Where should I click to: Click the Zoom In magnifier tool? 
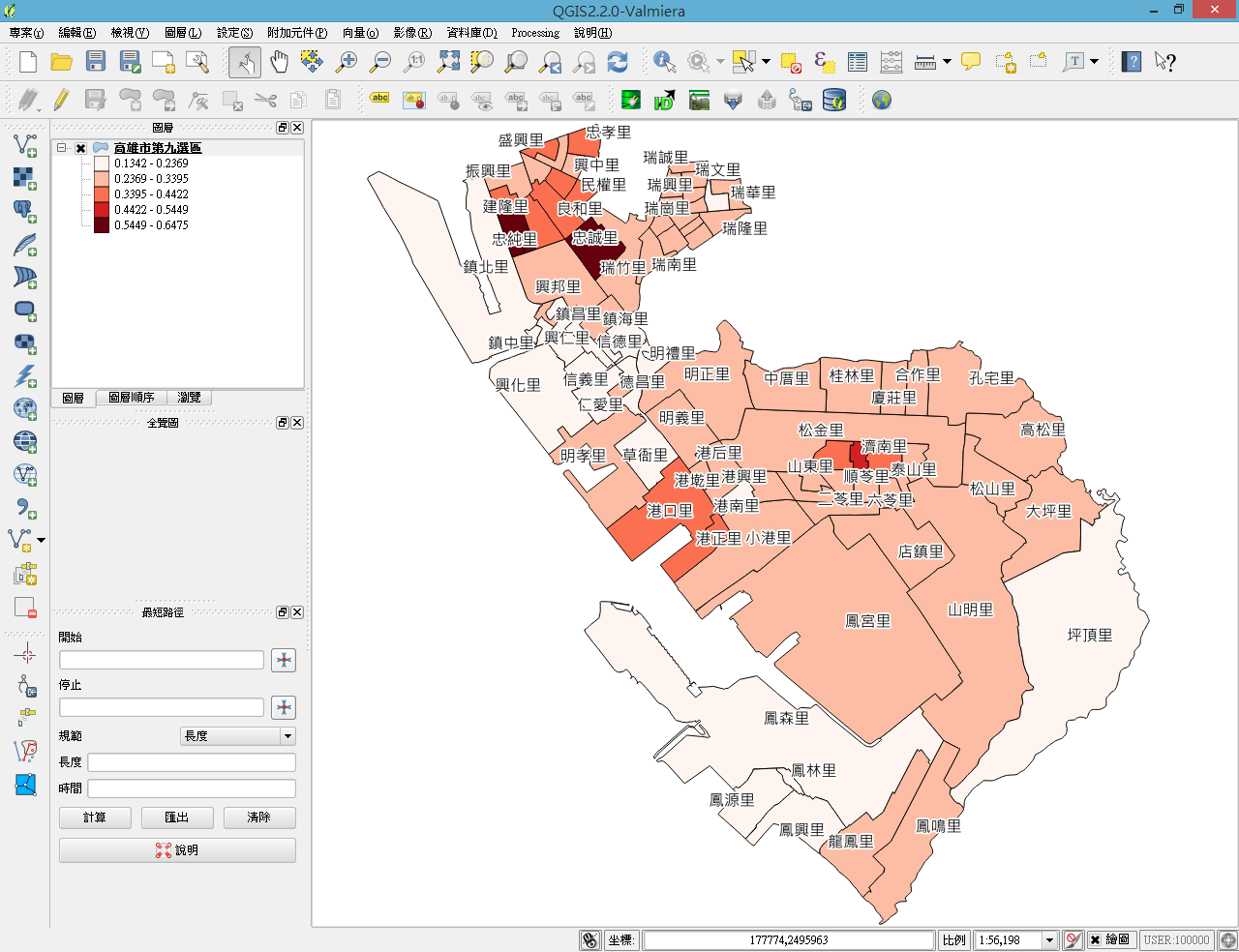[x=346, y=62]
